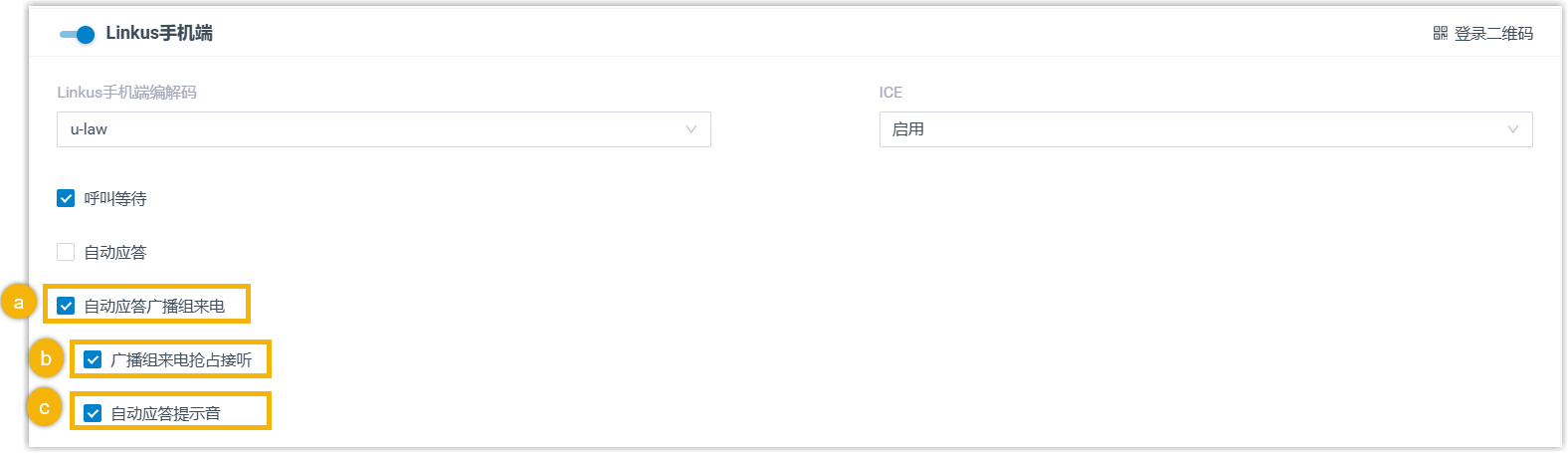Disable the 广播组来电抢占接听 checkbox

pyautogui.click(x=93, y=359)
